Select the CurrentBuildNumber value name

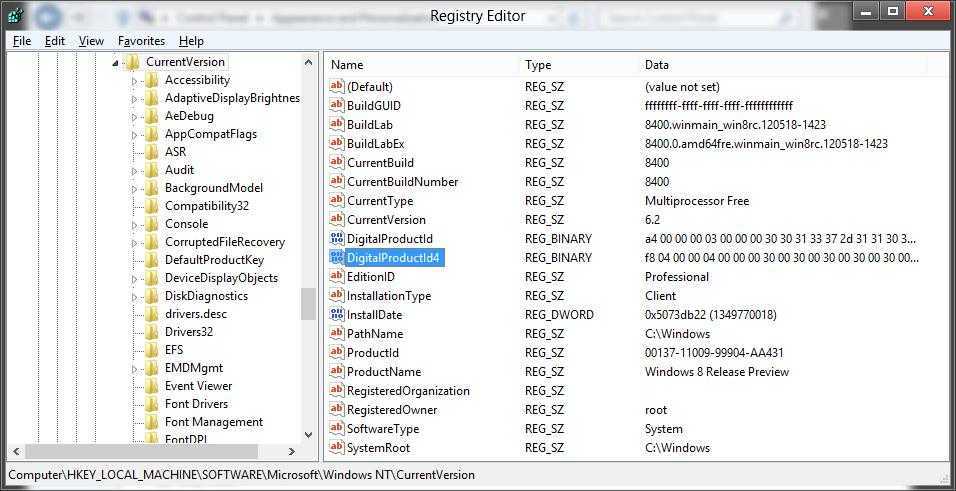[402, 181]
